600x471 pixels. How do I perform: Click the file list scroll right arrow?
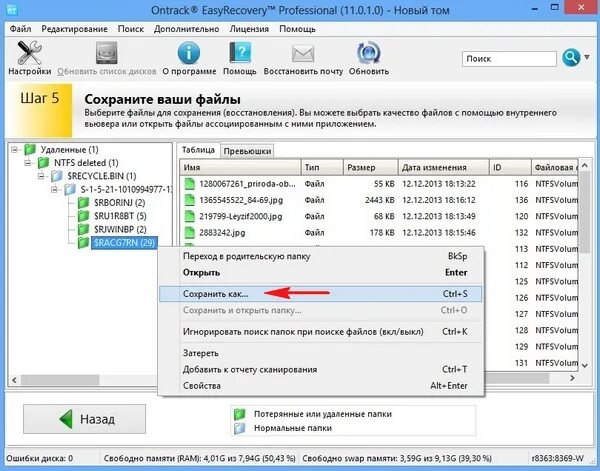point(572,378)
